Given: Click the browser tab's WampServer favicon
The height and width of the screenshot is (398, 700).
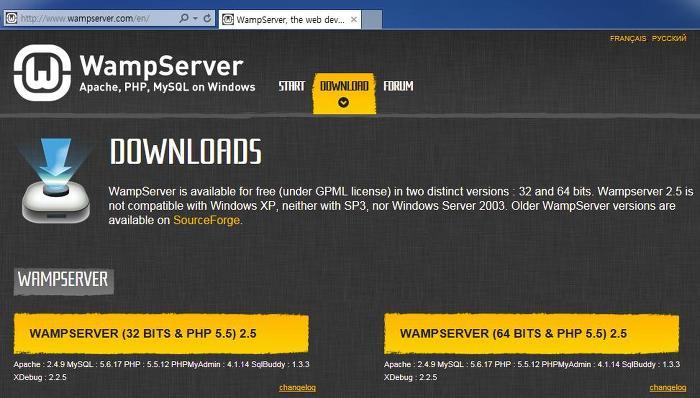Looking at the screenshot, I should coord(228,19).
